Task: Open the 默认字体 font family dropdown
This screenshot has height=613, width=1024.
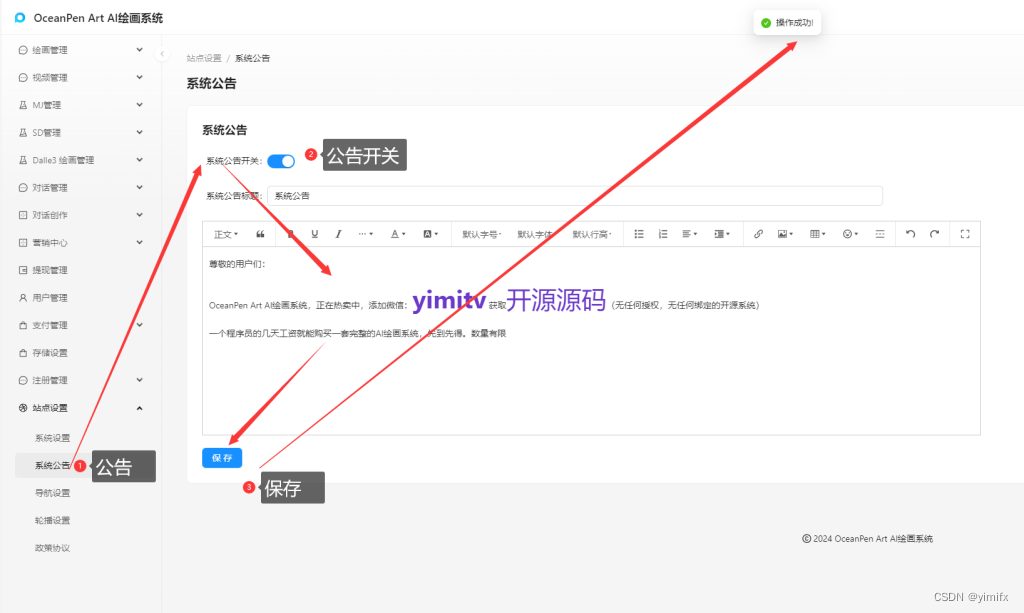Action: click(536, 234)
